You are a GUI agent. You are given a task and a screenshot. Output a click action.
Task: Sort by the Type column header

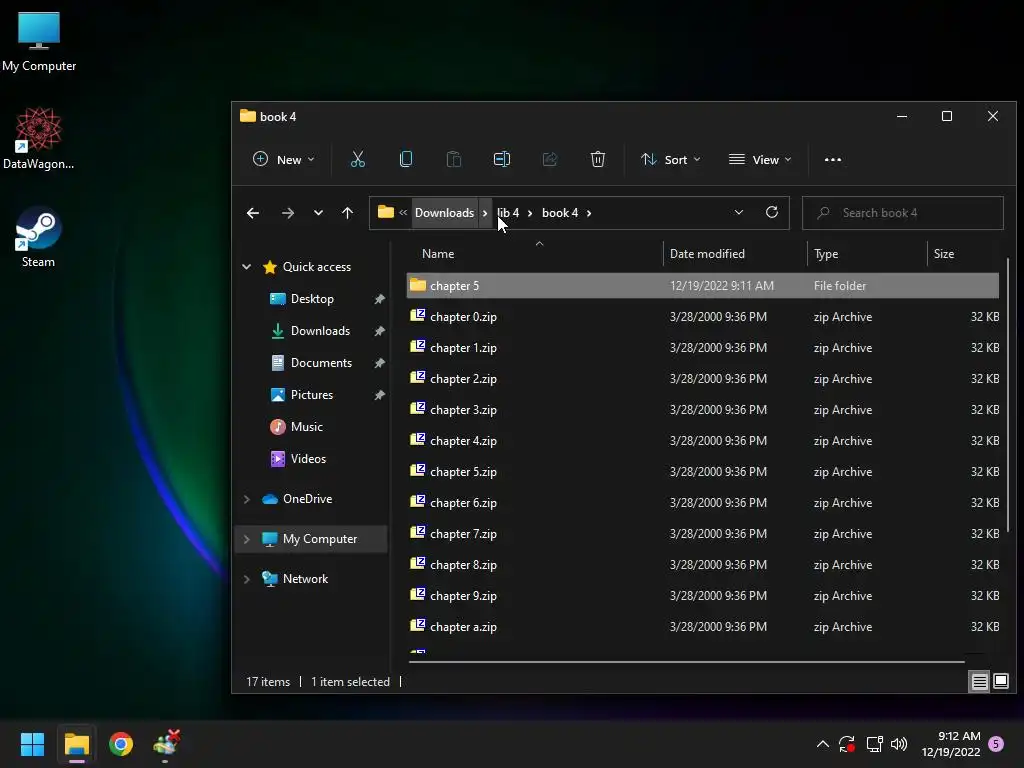click(826, 254)
